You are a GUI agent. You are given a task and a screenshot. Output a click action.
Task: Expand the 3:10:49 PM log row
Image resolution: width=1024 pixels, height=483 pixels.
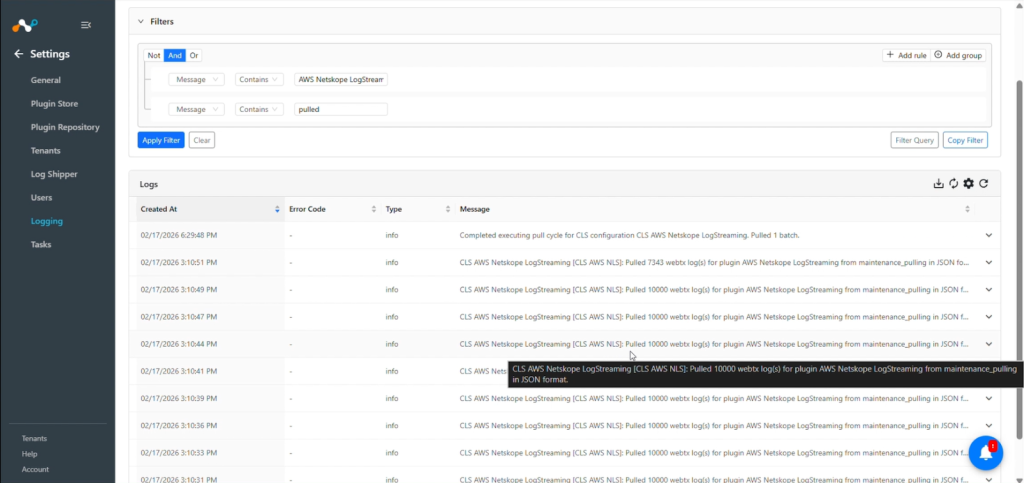click(989, 290)
